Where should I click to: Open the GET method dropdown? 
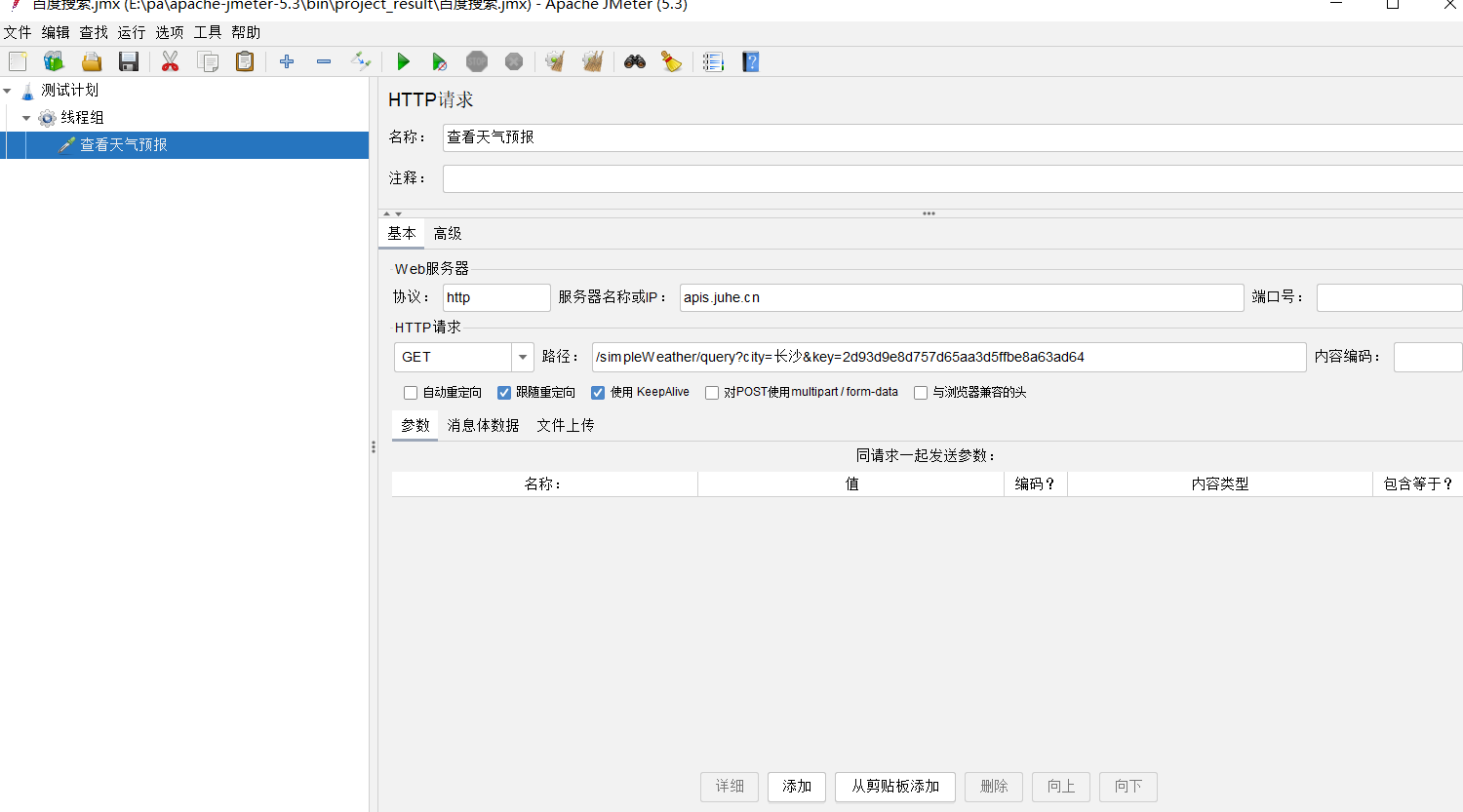[x=523, y=358]
